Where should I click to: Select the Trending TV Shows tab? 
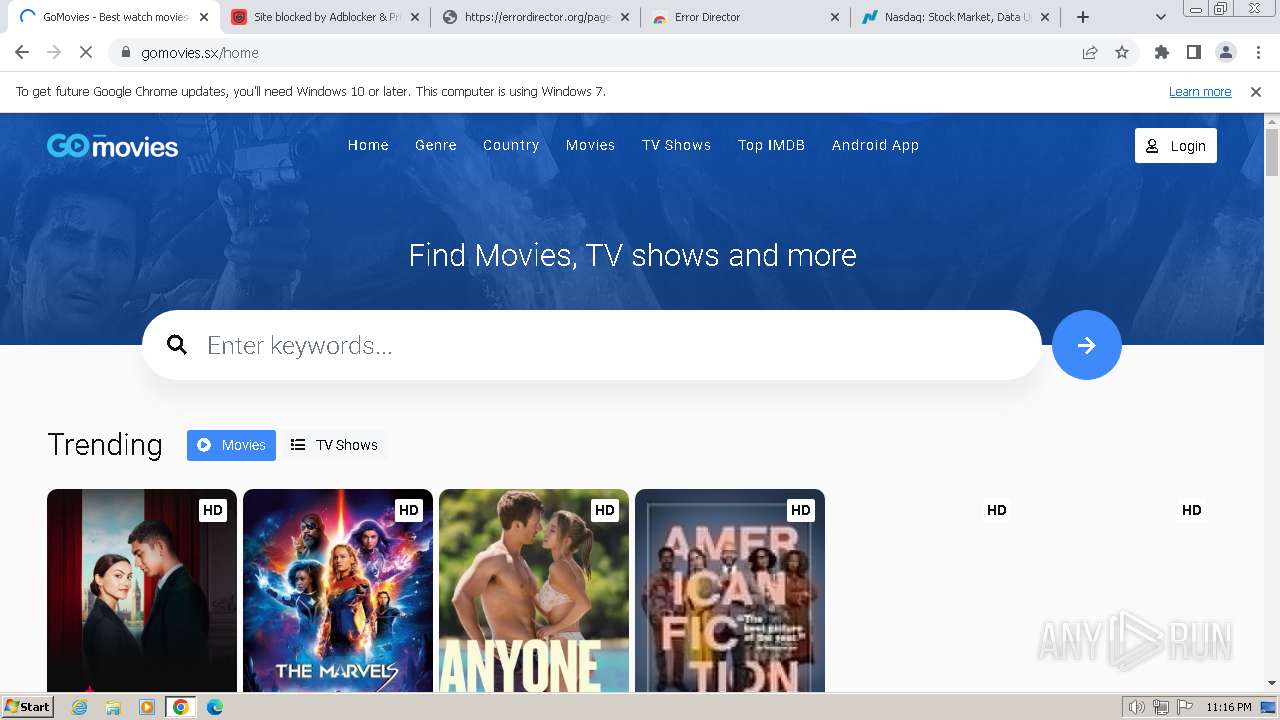click(x=334, y=445)
